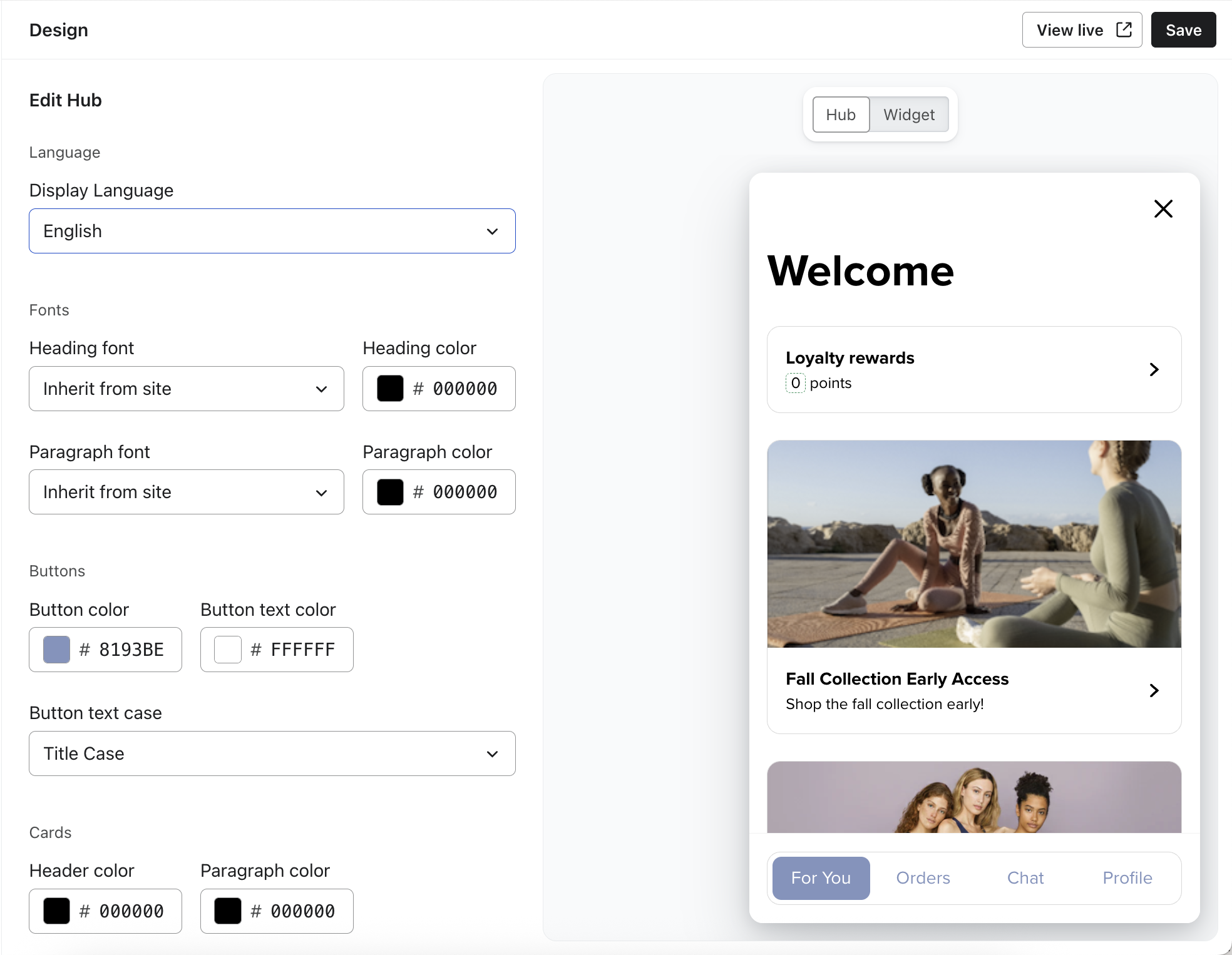Click the external link icon in View live
1232x955 pixels.
(x=1124, y=29)
